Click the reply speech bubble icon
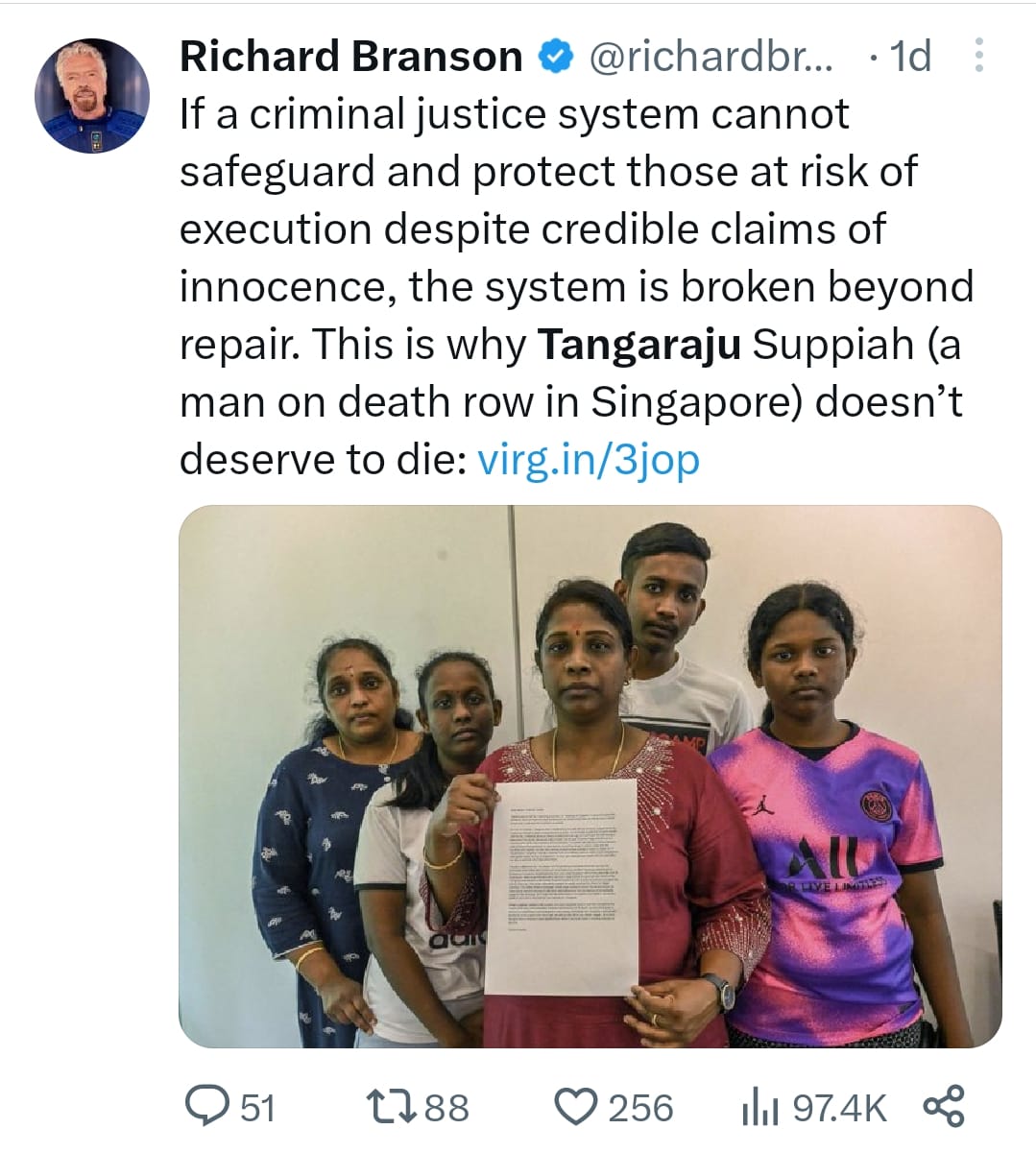Screen dimensions: 1036x1153 click(x=205, y=1106)
